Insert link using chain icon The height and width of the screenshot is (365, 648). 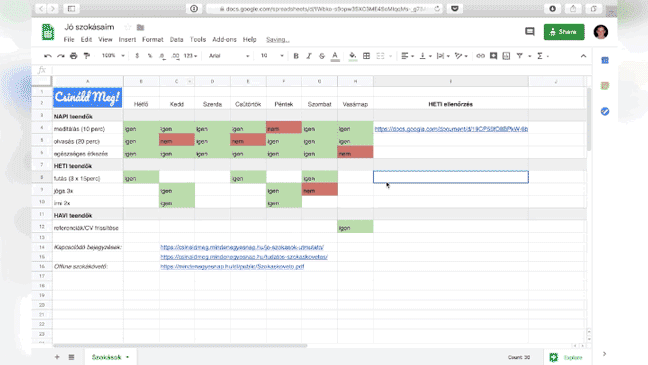[480, 56]
